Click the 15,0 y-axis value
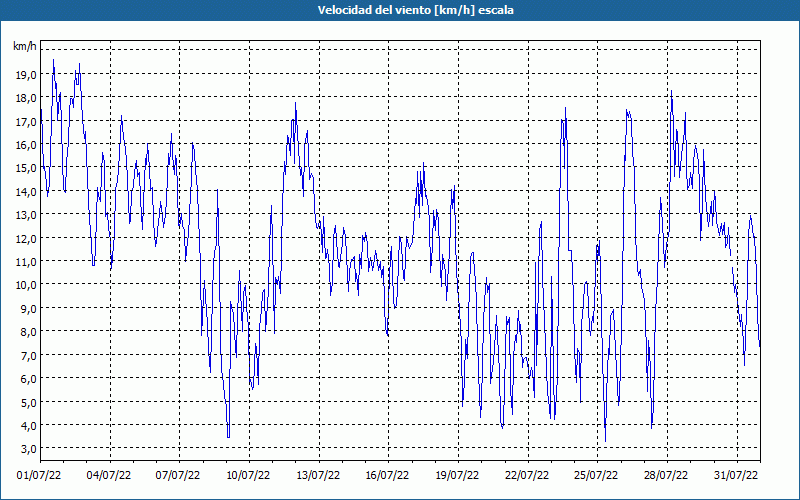 tap(26, 168)
